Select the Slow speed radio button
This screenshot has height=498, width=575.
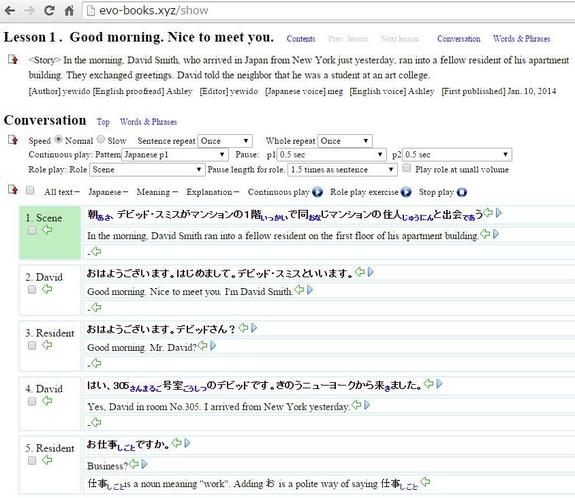(101, 140)
